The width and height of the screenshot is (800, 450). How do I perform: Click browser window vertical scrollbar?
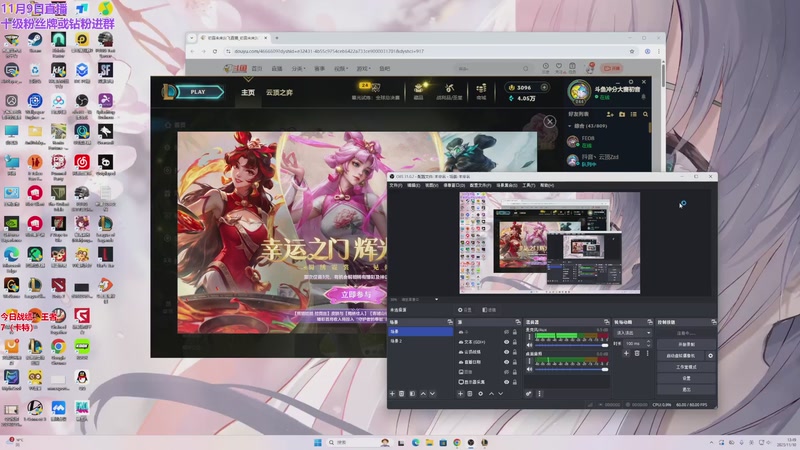663,74
